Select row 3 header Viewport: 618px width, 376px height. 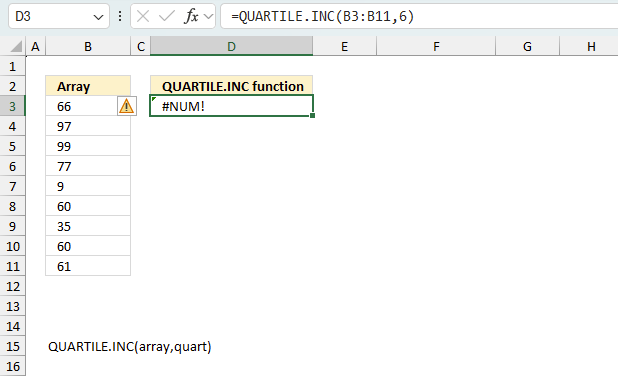pos(13,106)
